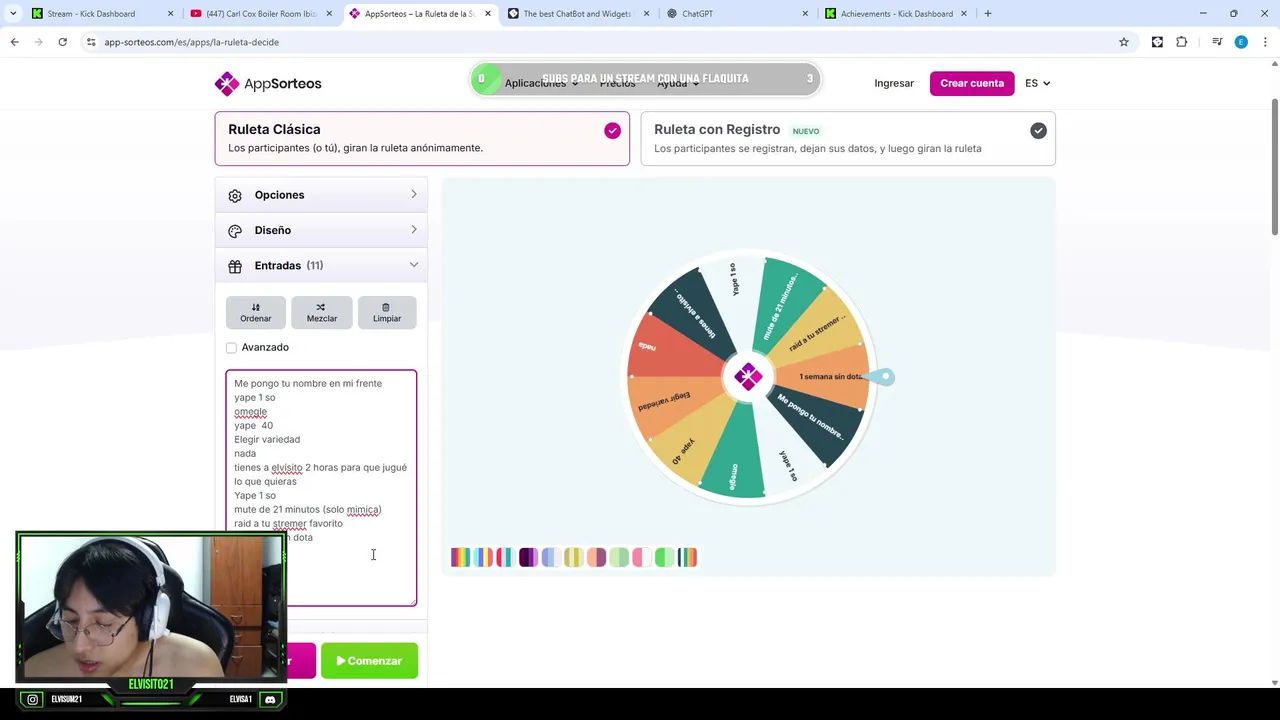This screenshot has width=1280, height=720.
Task: Click the Instagram icon in stream overlay
Action: coord(33,700)
